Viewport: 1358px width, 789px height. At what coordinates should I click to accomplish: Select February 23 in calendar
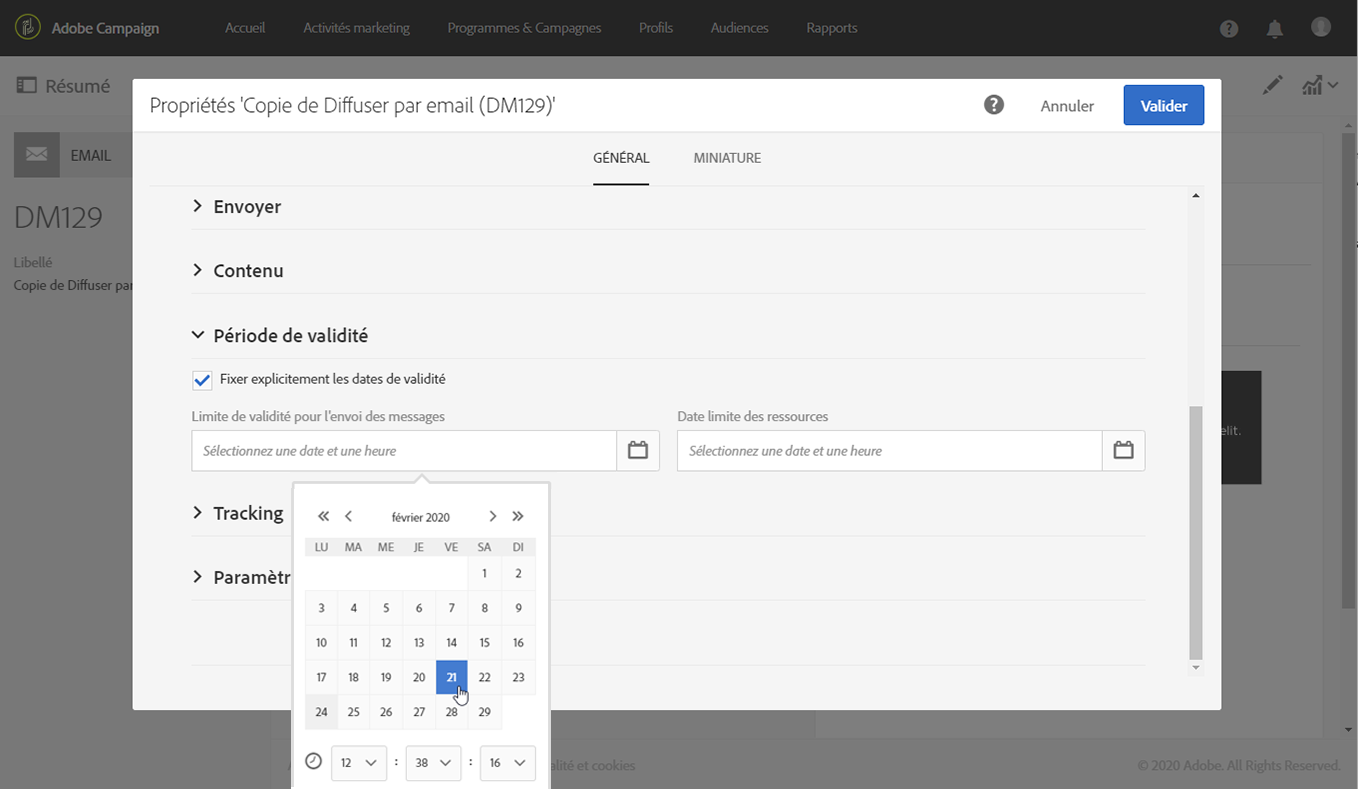pyautogui.click(x=518, y=677)
